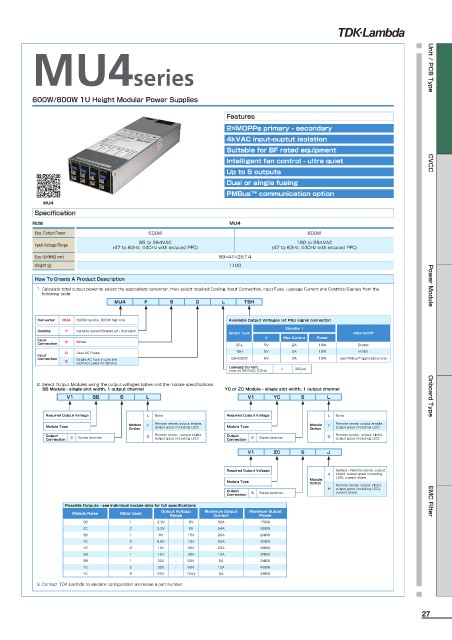Click the 'Module Name' column header

pos(85,513)
